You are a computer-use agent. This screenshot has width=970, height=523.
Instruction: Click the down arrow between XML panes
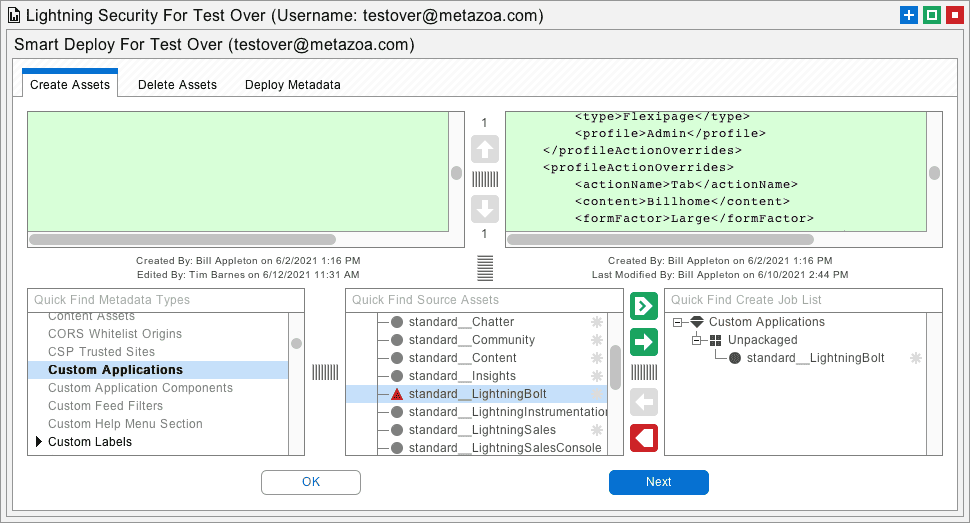(484, 209)
